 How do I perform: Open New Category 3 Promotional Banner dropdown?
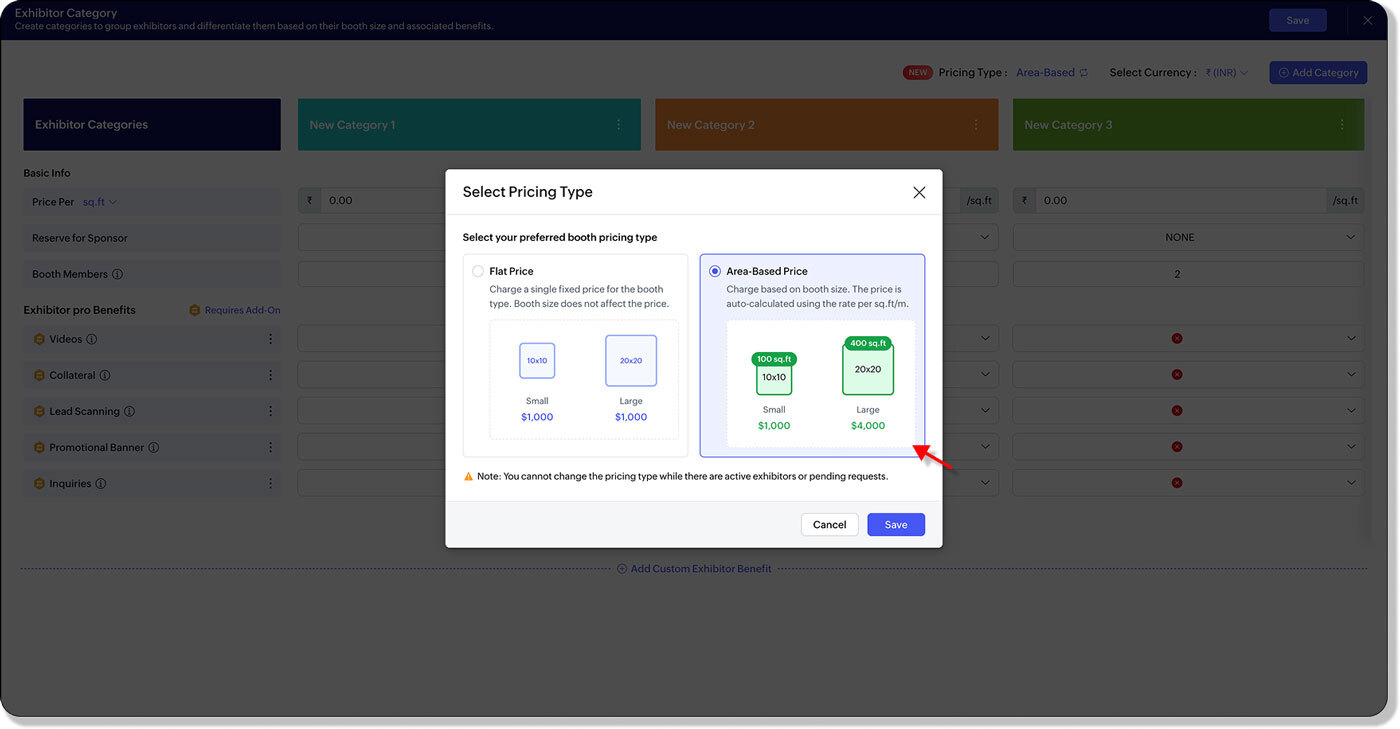[x=1188, y=446]
